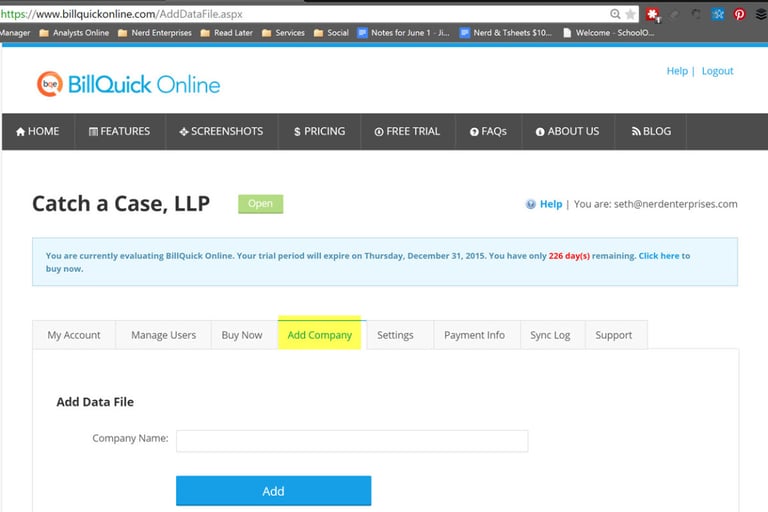The height and width of the screenshot is (512, 768).
Task: Open the LastPass extension icon
Action: point(652,15)
